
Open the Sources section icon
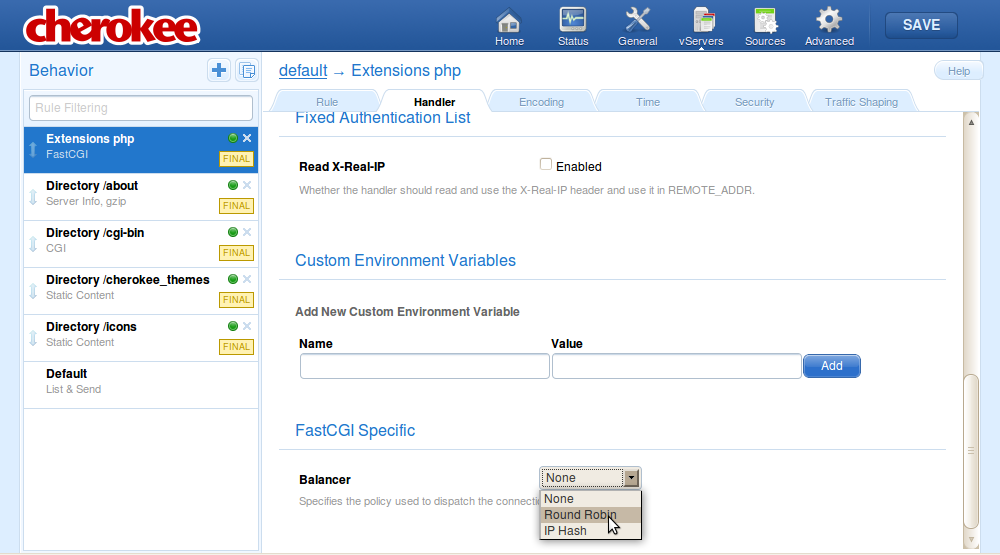(765, 27)
